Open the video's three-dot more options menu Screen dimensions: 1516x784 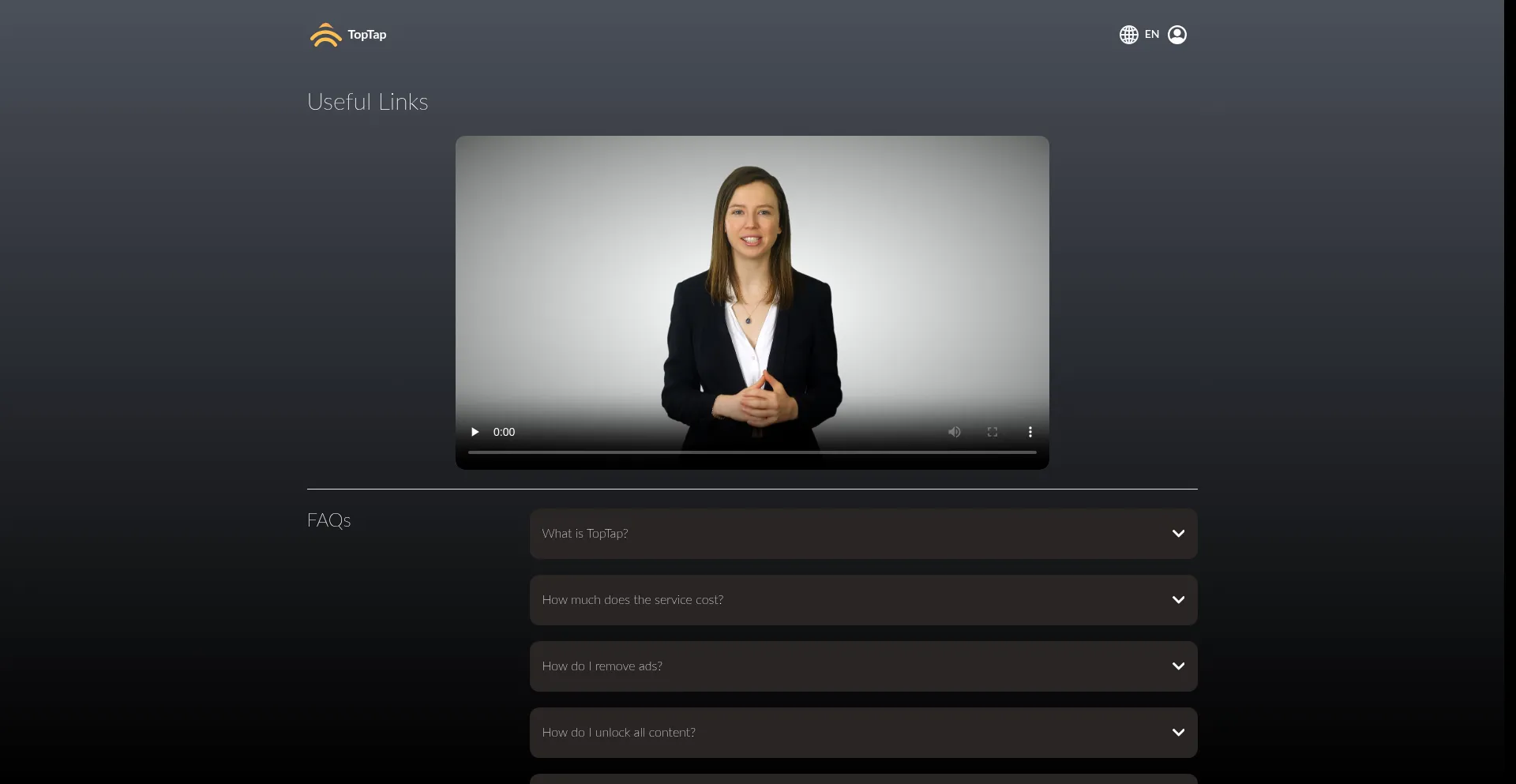(1030, 432)
